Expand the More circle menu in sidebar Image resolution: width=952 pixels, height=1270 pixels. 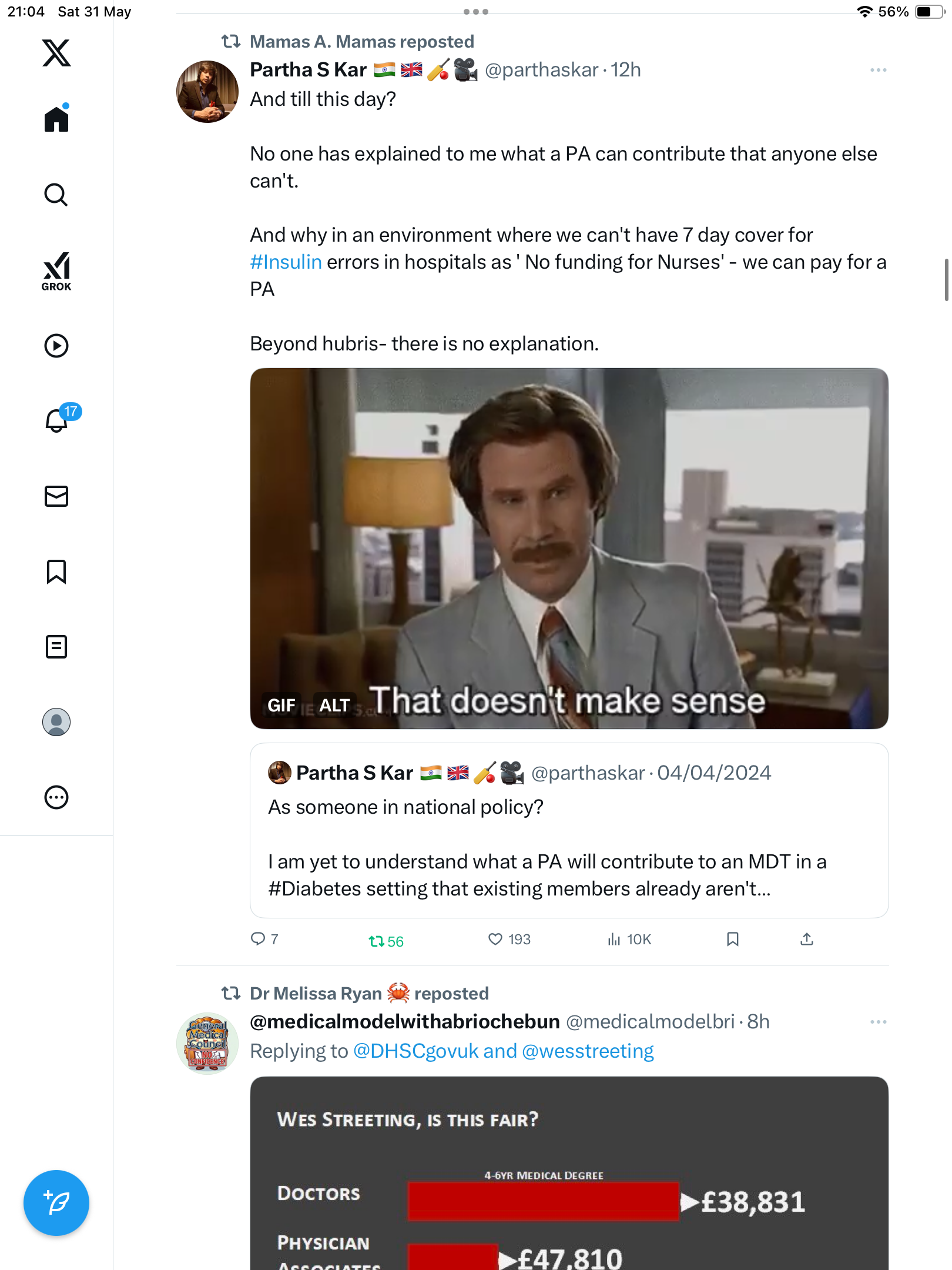(x=56, y=797)
